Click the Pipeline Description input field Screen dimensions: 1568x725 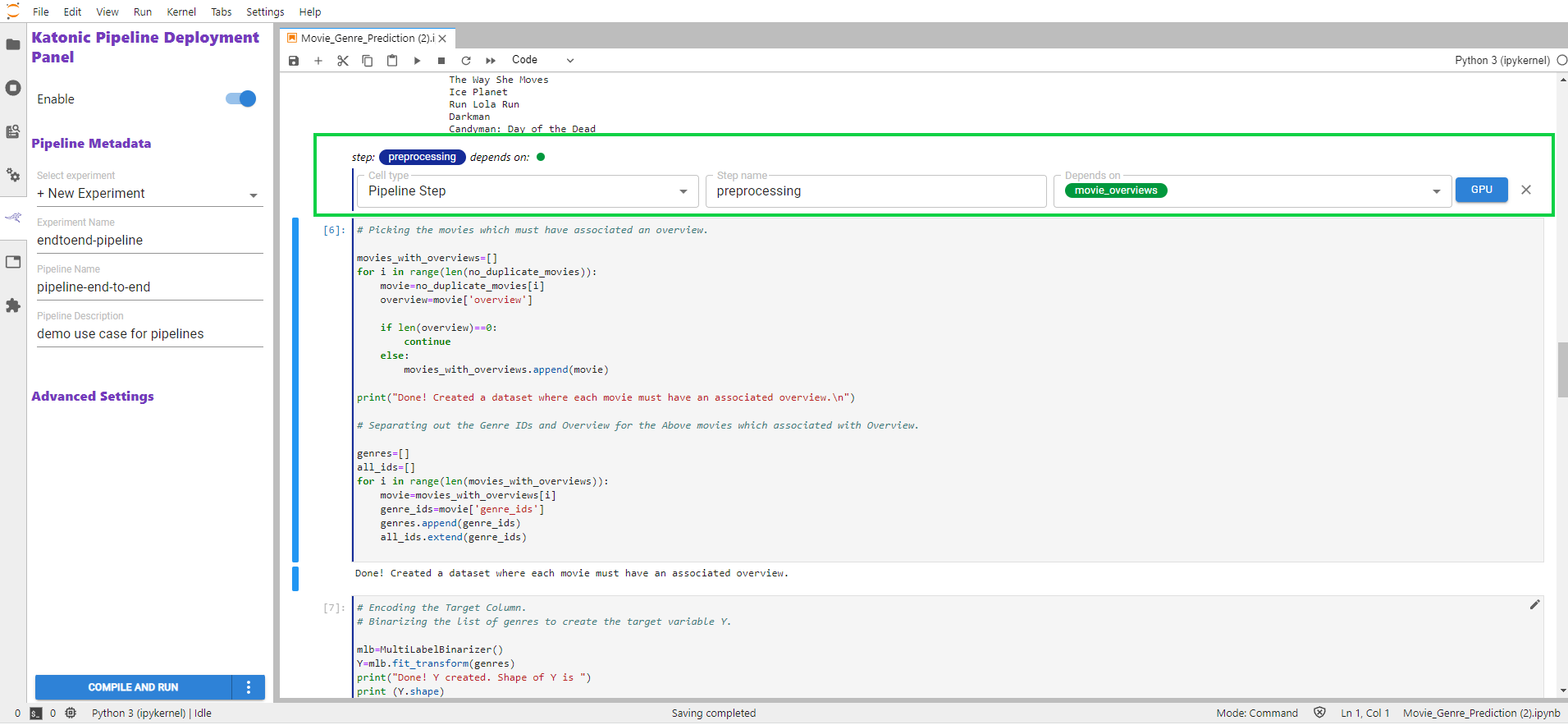pyautogui.click(x=149, y=334)
